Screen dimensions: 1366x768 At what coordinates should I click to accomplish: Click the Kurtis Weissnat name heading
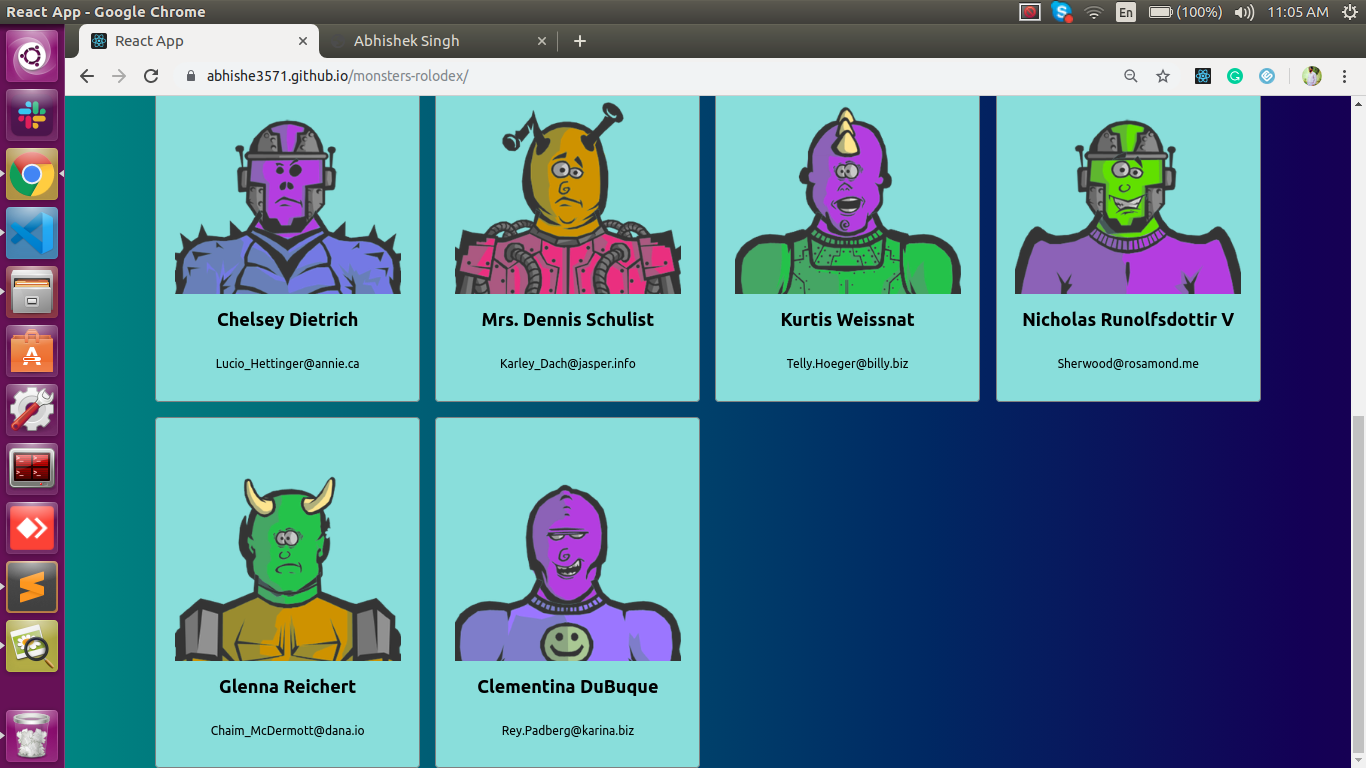(x=847, y=320)
